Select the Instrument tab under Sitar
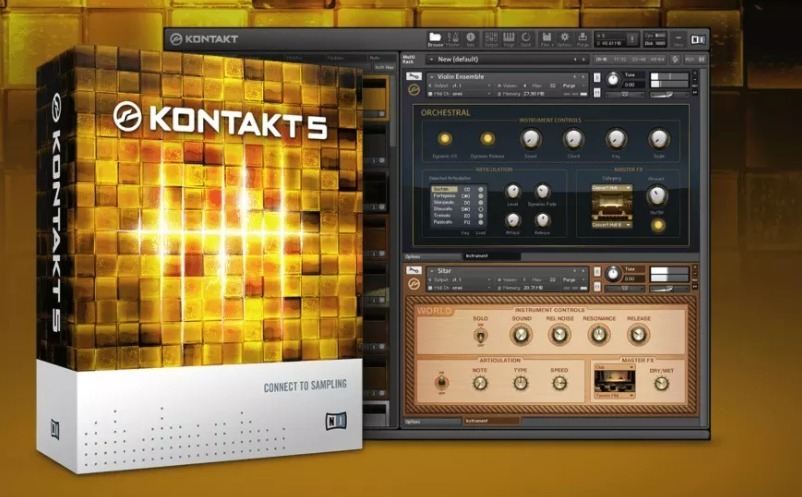Viewport: 802px width, 497px height. [x=491, y=421]
